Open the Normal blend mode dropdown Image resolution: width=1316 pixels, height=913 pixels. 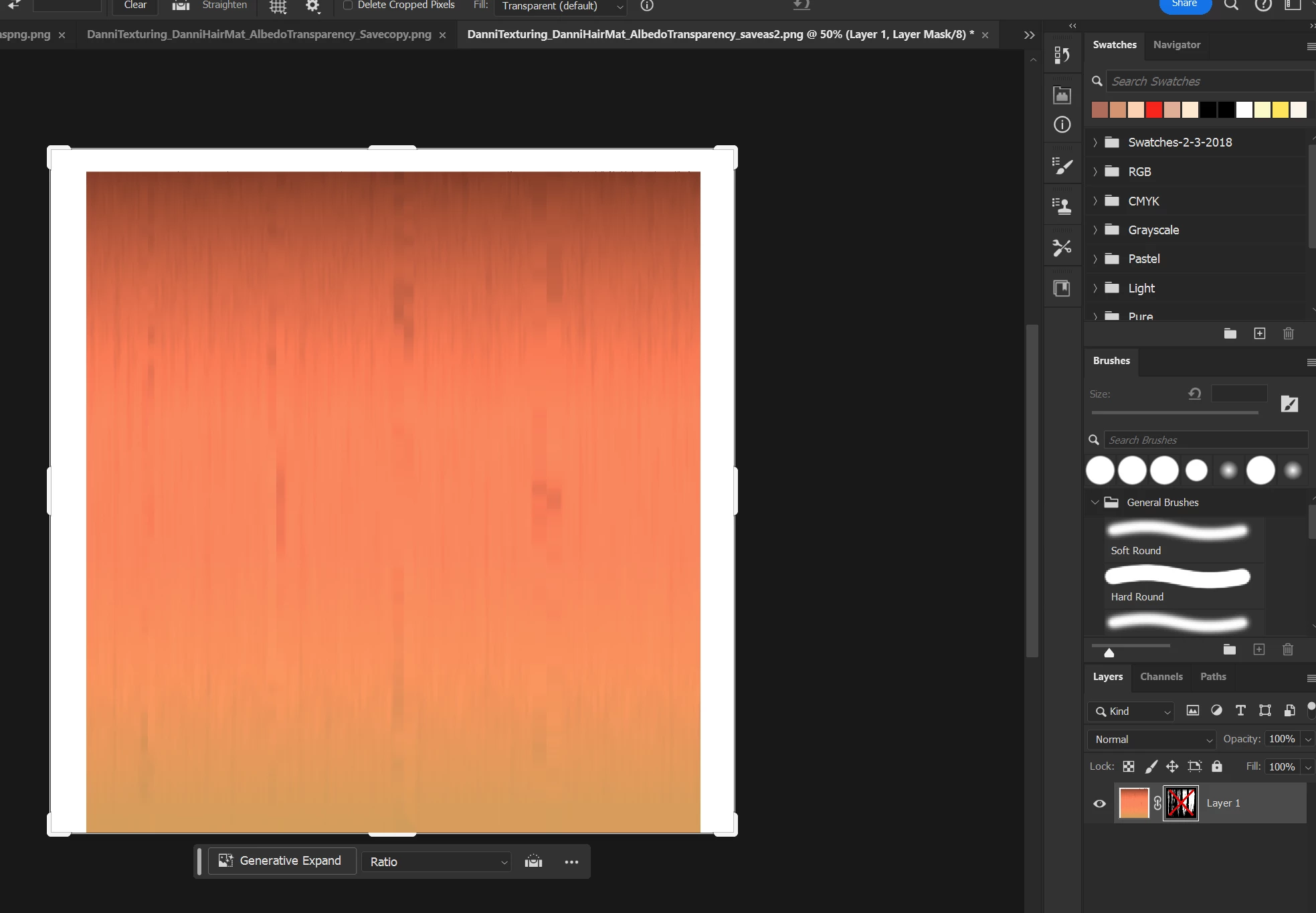click(x=1152, y=739)
